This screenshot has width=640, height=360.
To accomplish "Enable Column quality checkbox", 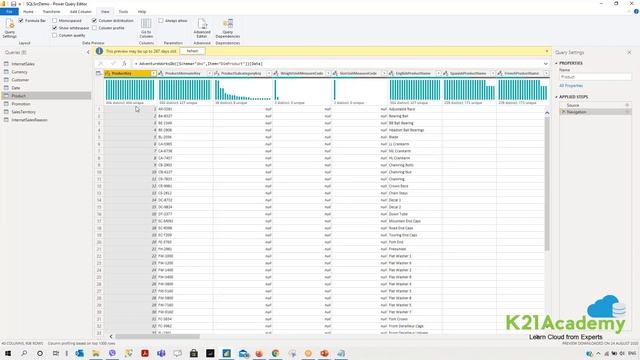I will (x=55, y=36).
